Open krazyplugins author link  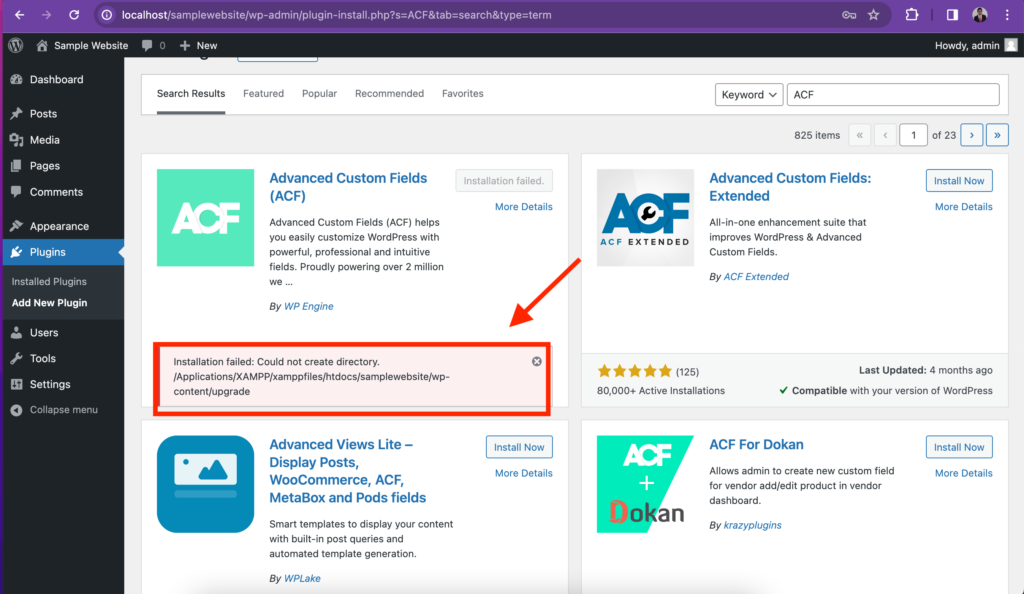(x=752, y=525)
